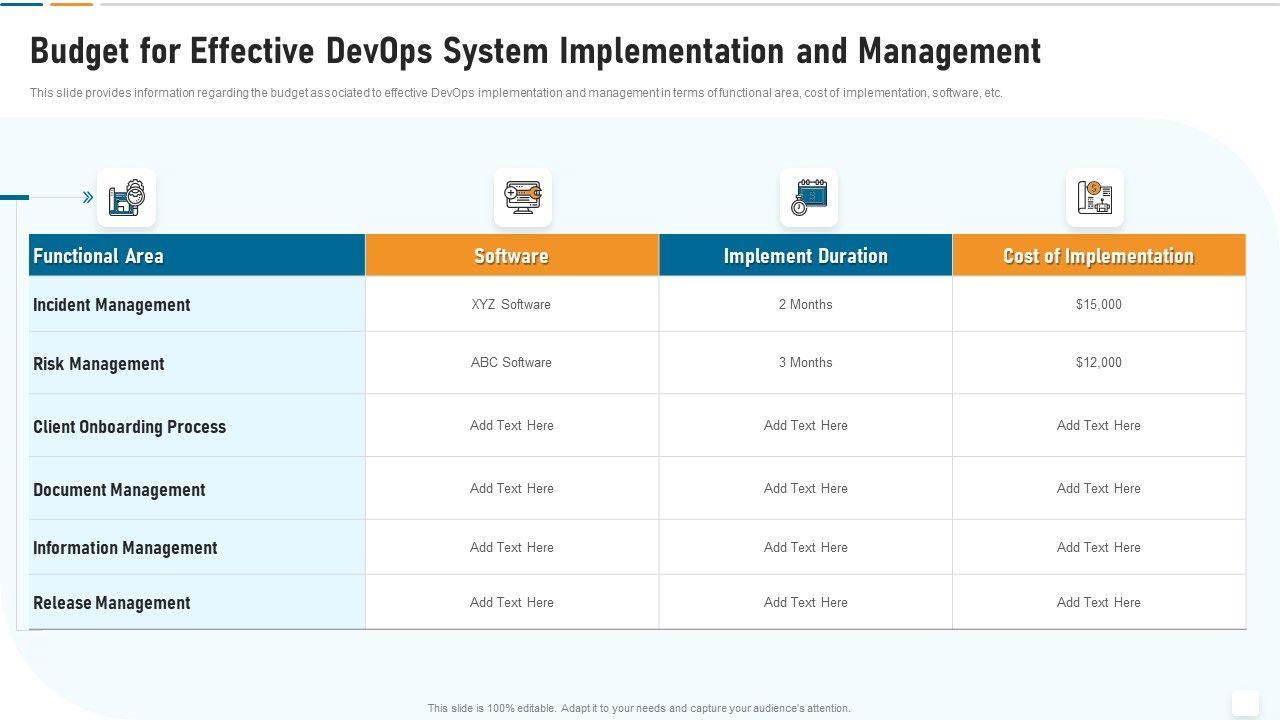Click the white square in bottom-right corner
Viewport: 1280px width, 720px height.
(x=1245, y=703)
